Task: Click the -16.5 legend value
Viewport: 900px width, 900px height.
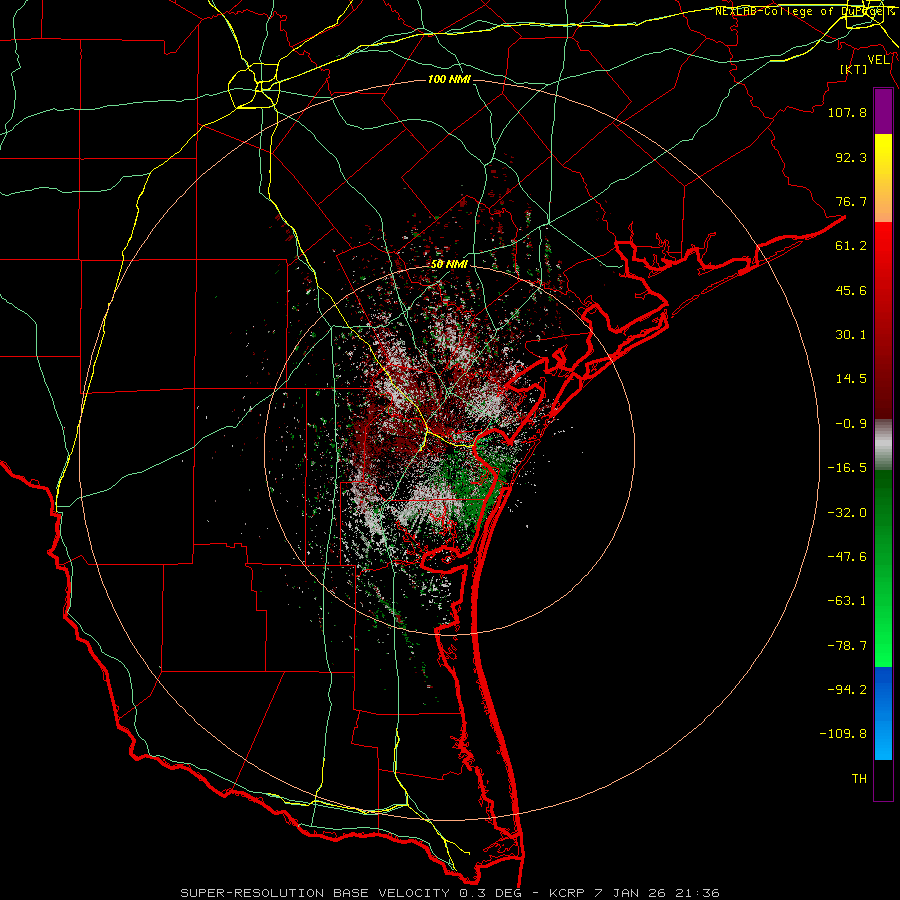Action: 847,468
